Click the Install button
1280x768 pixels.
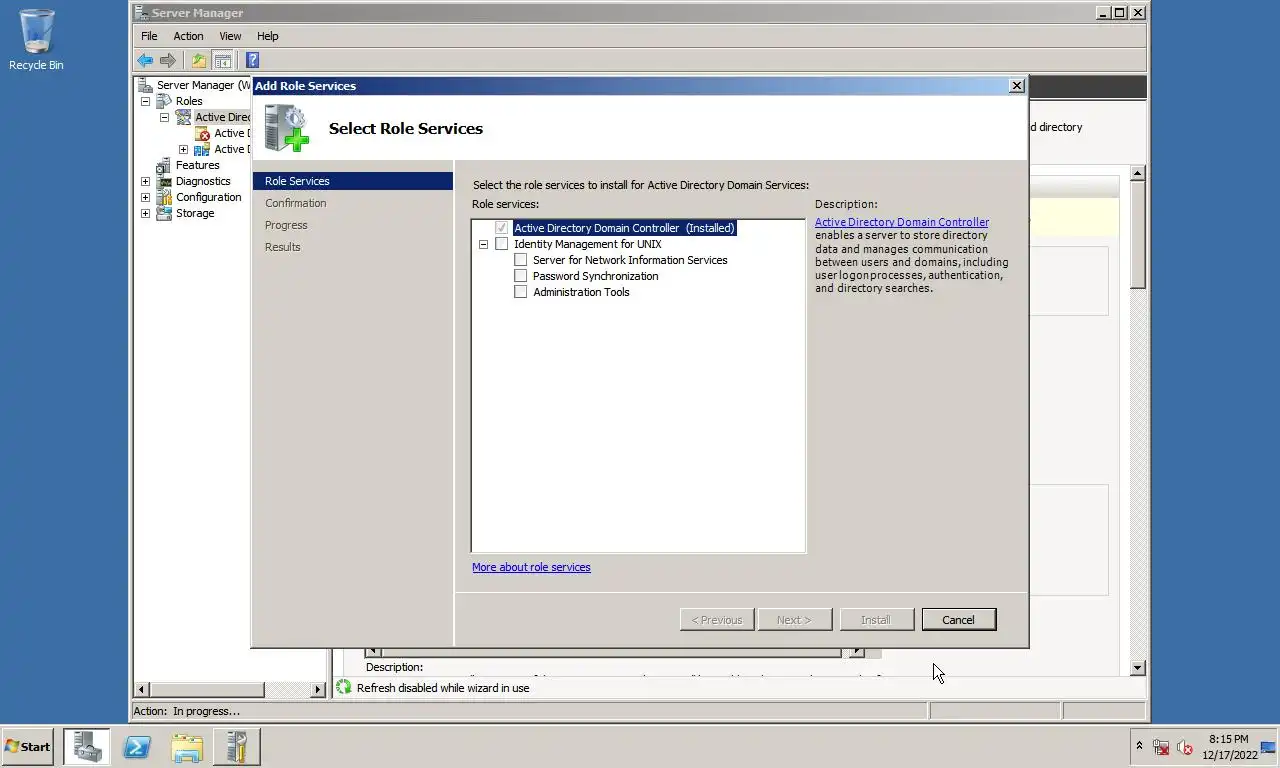click(x=876, y=620)
